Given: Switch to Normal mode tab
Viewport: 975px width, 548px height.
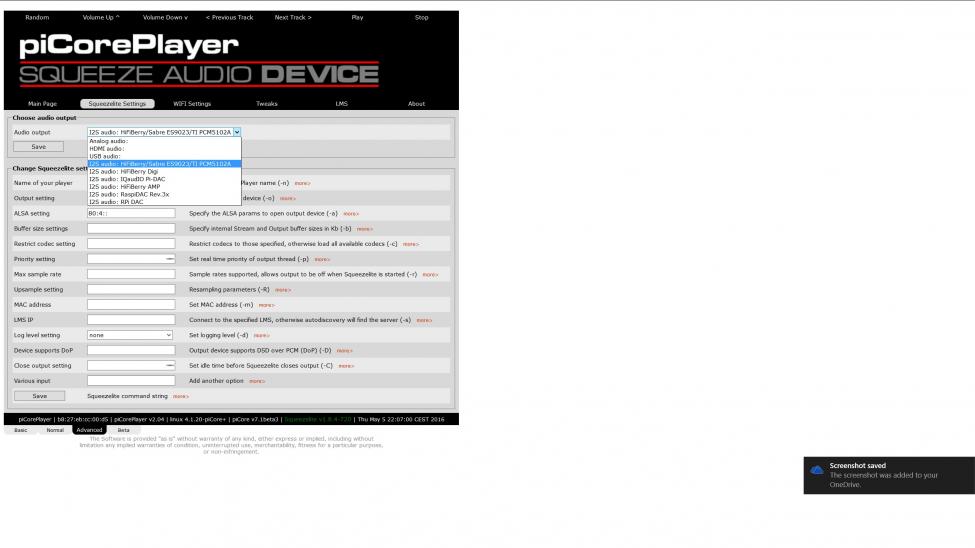Looking at the screenshot, I should point(55,430).
